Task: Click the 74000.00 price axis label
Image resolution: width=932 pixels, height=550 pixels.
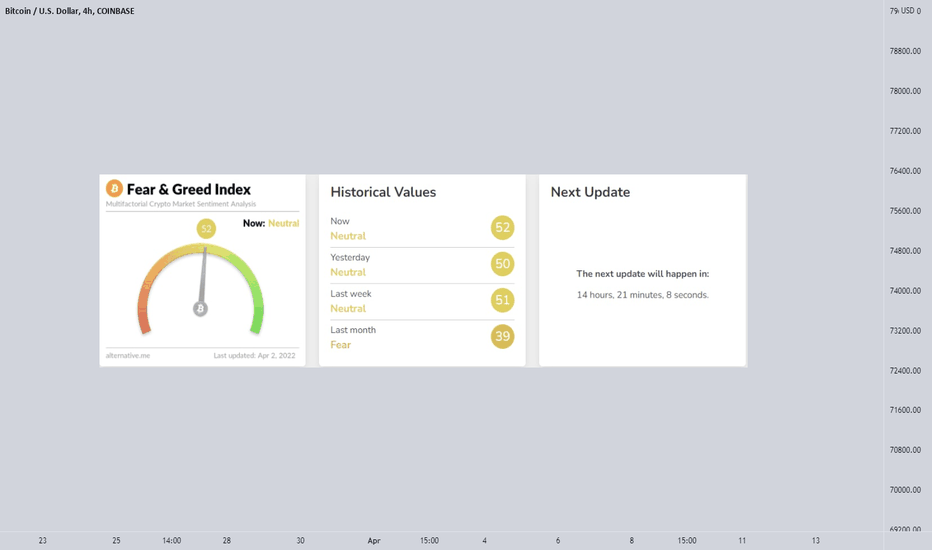Action: tap(905, 291)
